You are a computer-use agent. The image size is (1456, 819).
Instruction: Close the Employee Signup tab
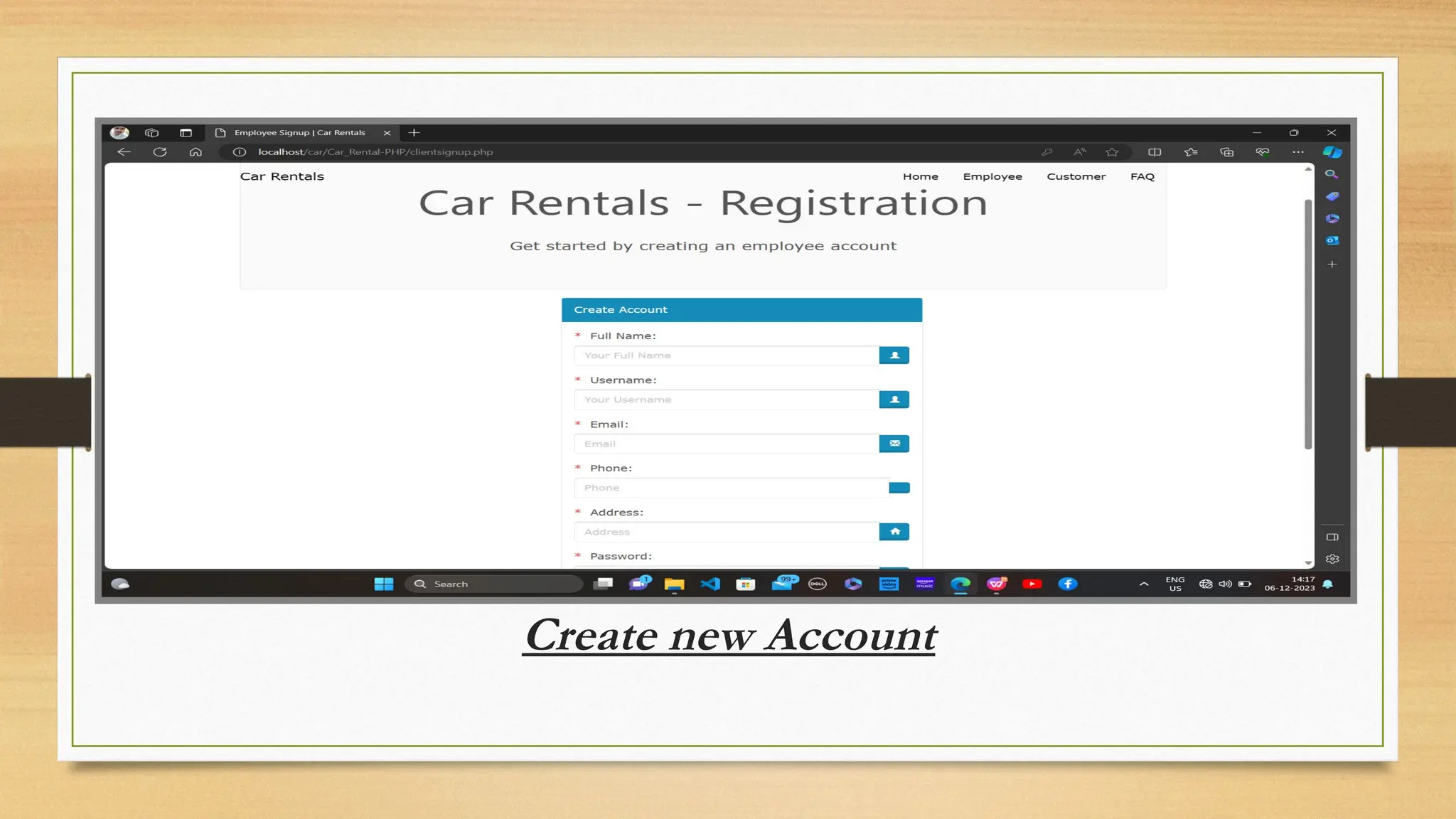coord(387,133)
